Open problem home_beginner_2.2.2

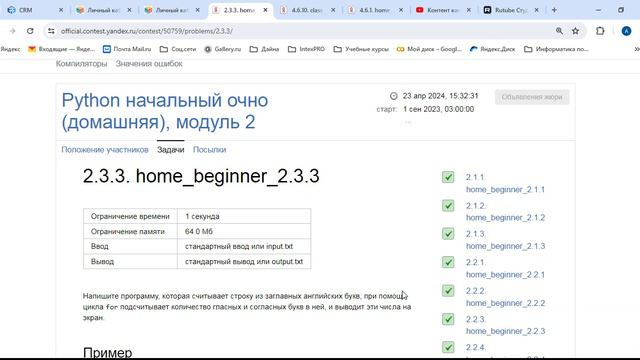[x=505, y=297]
